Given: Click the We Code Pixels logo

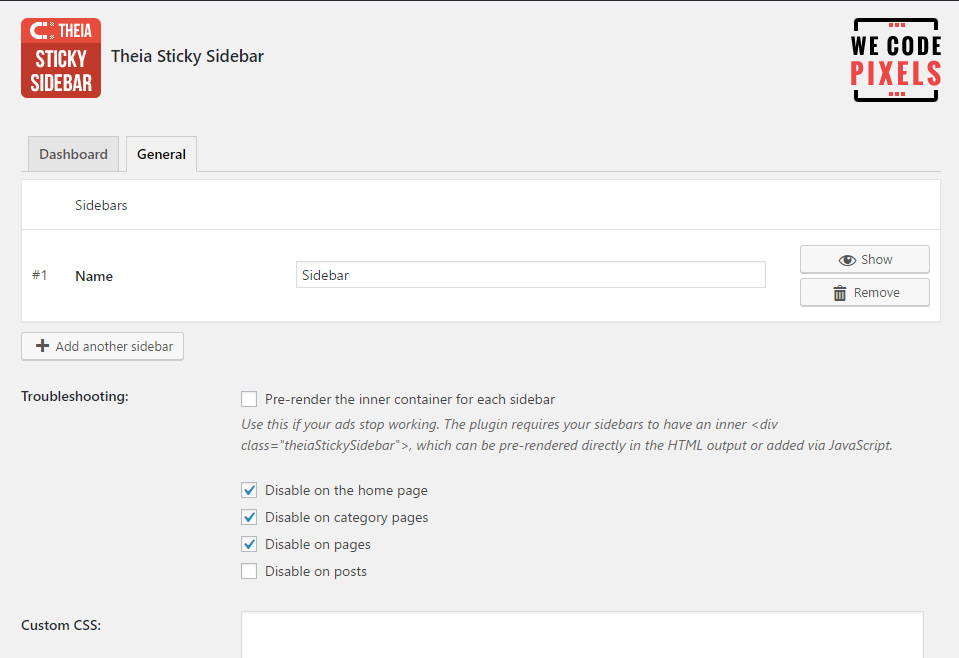Looking at the screenshot, I should (x=895, y=60).
